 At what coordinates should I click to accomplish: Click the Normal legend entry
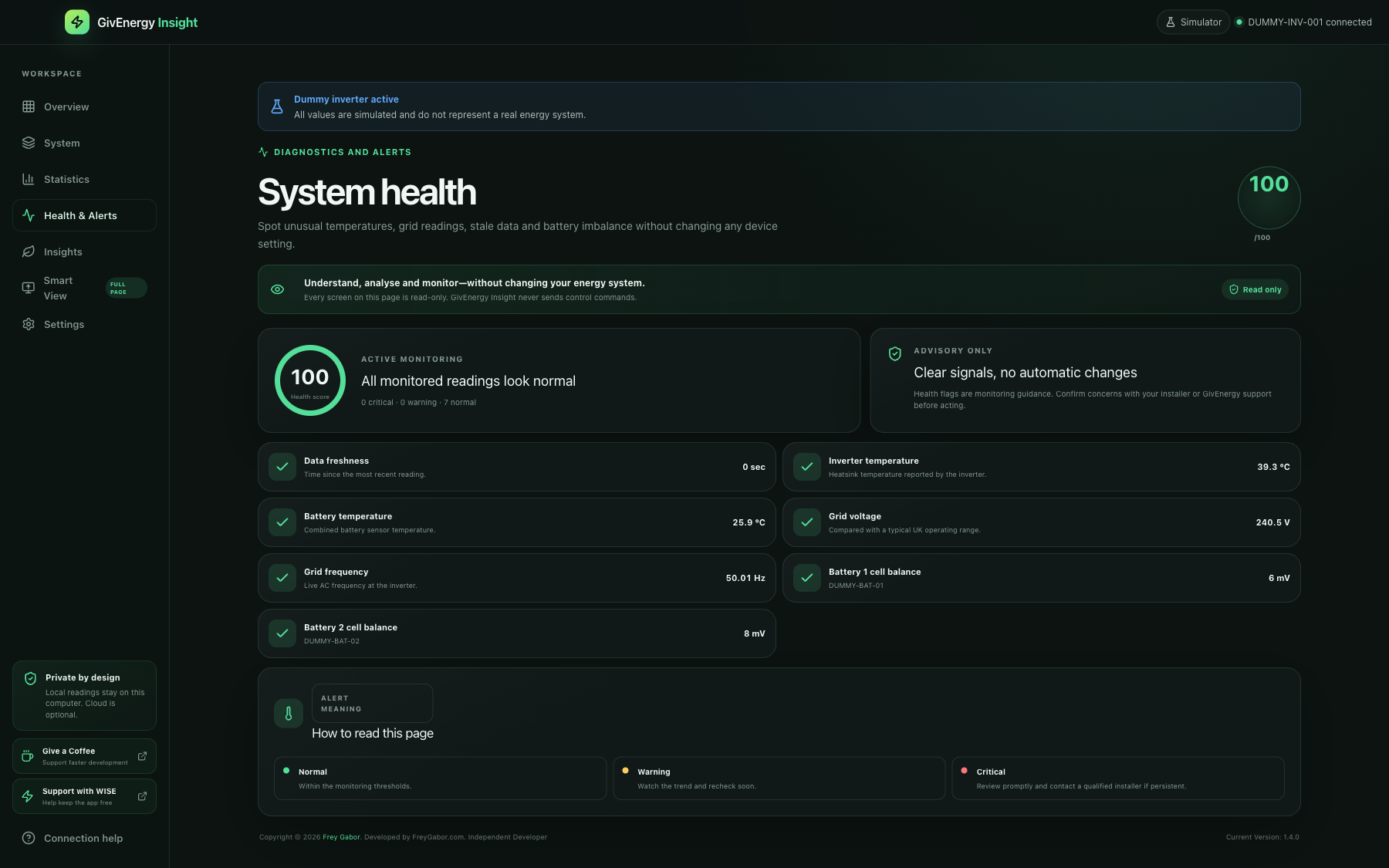[440, 778]
